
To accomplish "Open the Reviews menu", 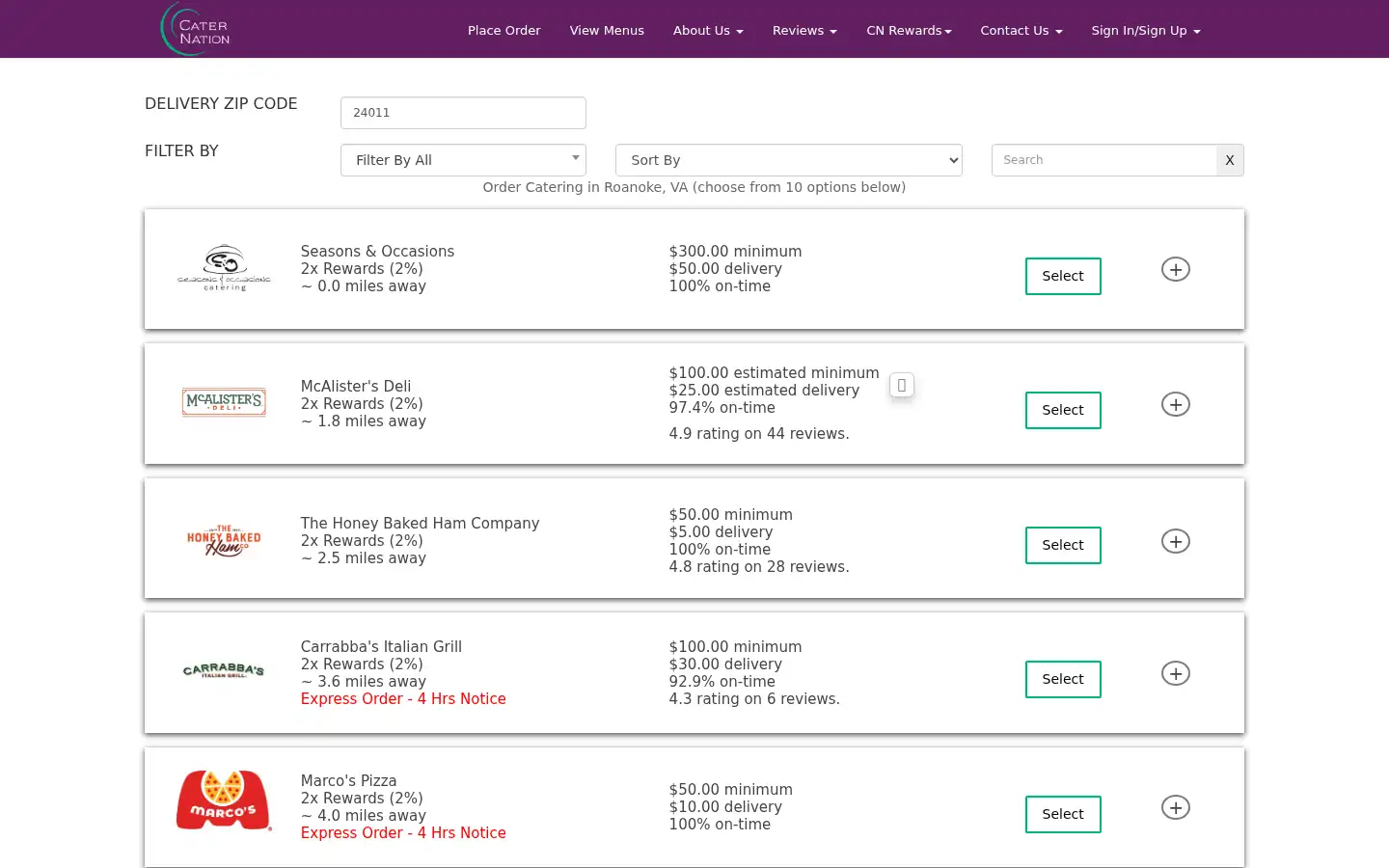I will click(804, 31).
